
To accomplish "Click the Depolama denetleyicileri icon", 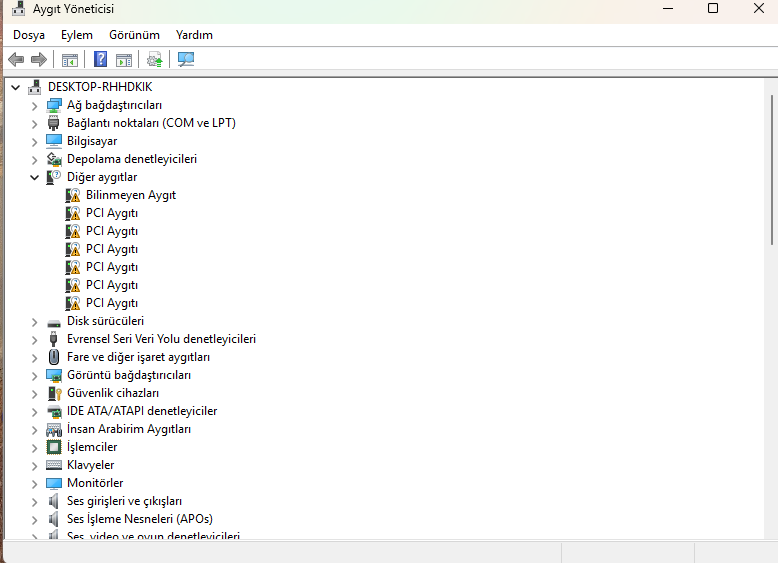I will (x=54, y=159).
